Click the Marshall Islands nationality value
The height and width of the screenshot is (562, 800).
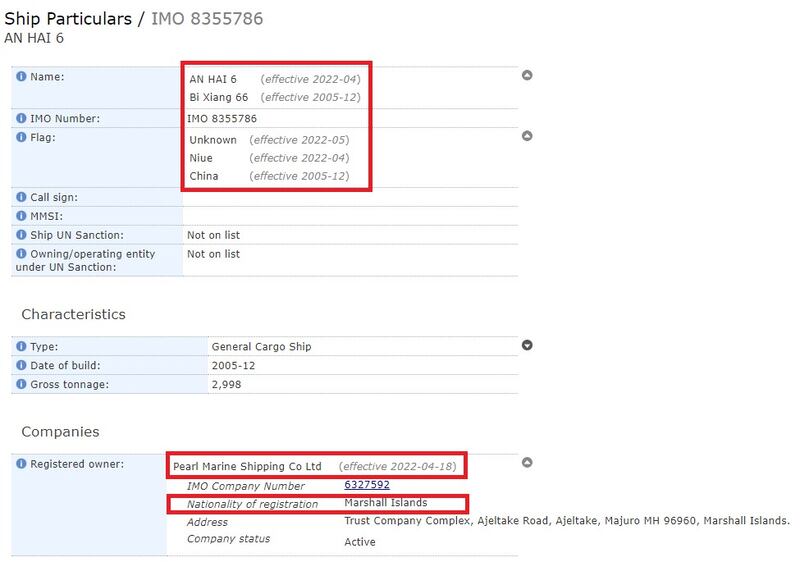tap(386, 502)
